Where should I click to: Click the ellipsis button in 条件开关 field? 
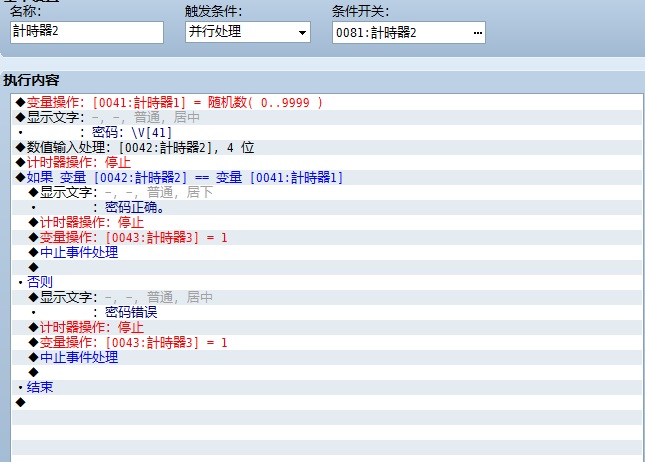(x=477, y=33)
